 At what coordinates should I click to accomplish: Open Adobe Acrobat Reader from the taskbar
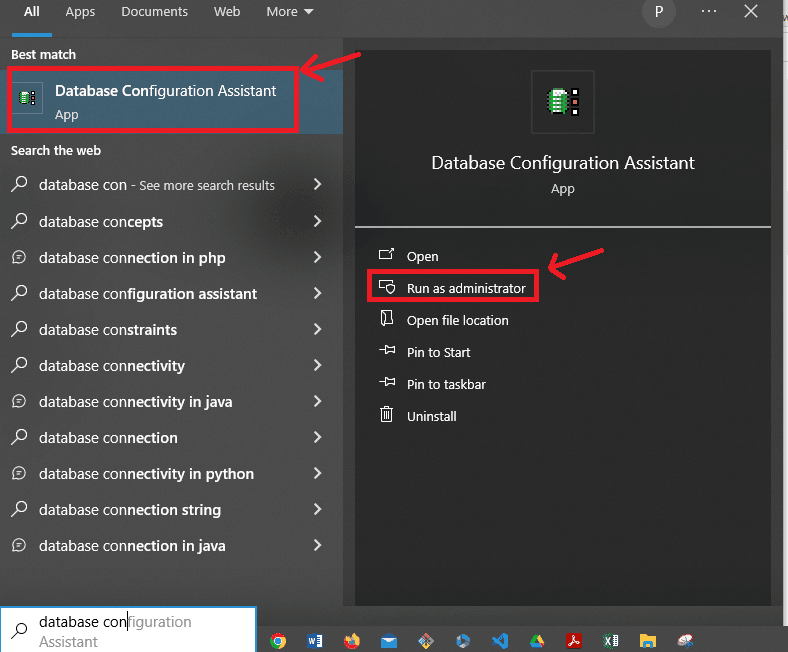pyautogui.click(x=573, y=641)
